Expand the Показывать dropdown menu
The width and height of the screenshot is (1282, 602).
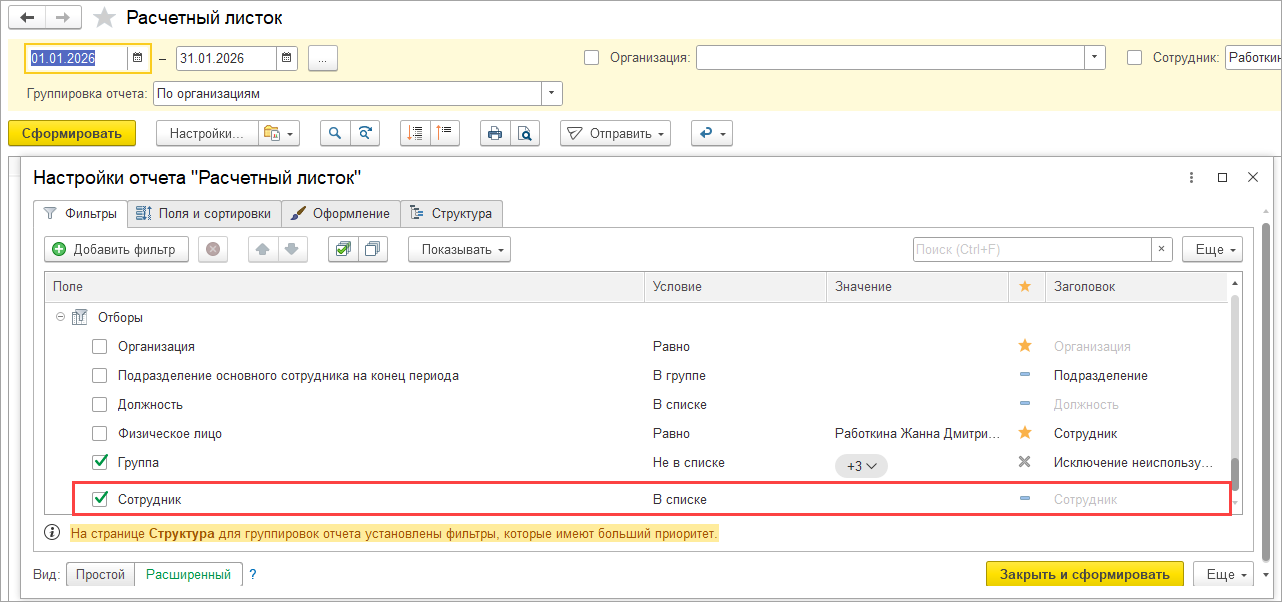[x=459, y=249]
